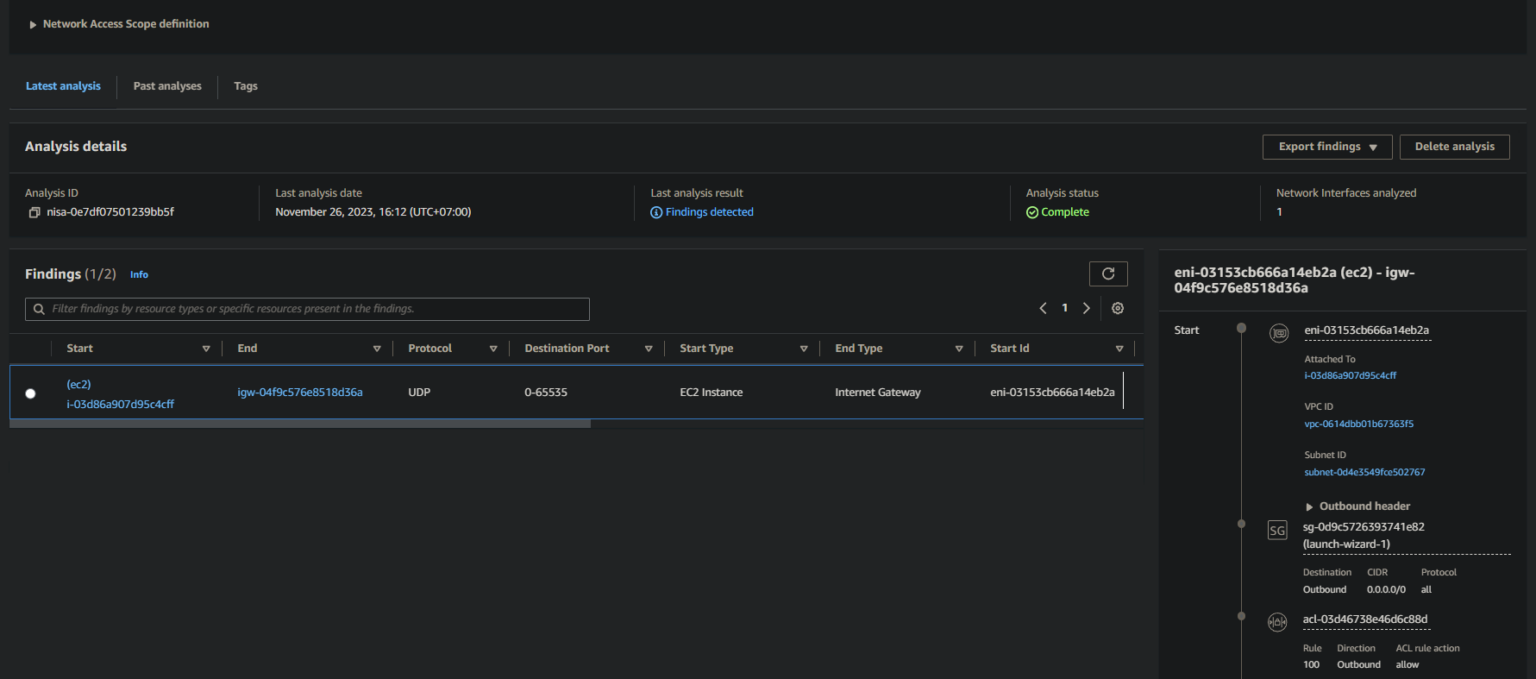
Task: Click the refresh findings icon button
Action: [x=1108, y=274]
